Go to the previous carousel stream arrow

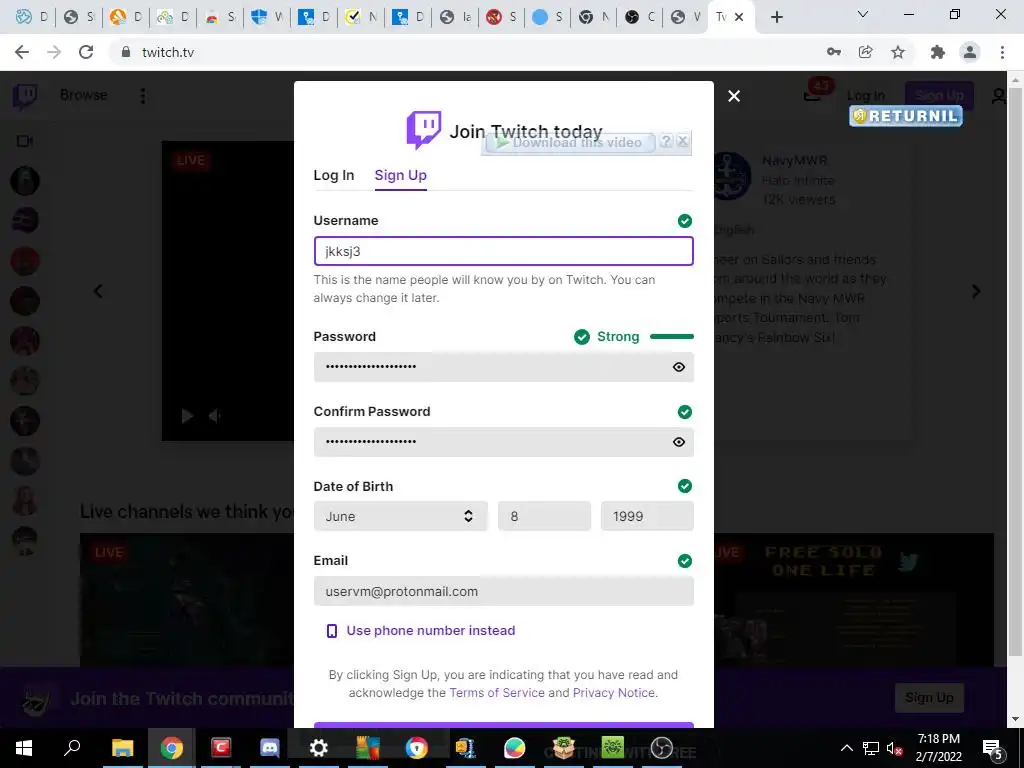(x=99, y=291)
